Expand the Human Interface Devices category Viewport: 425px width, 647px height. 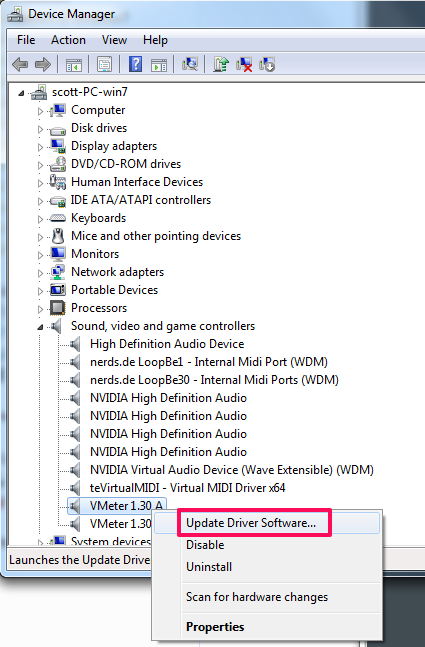[40, 183]
